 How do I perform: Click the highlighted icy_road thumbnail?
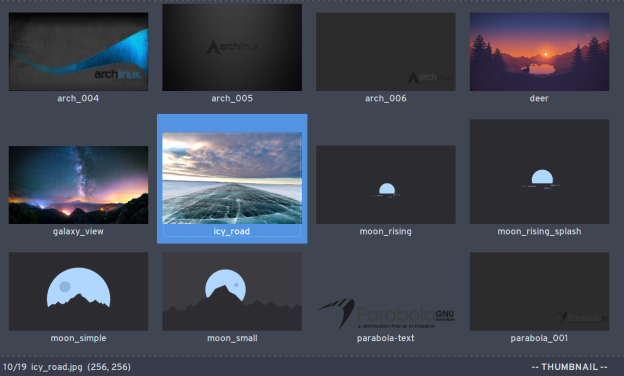[232, 178]
